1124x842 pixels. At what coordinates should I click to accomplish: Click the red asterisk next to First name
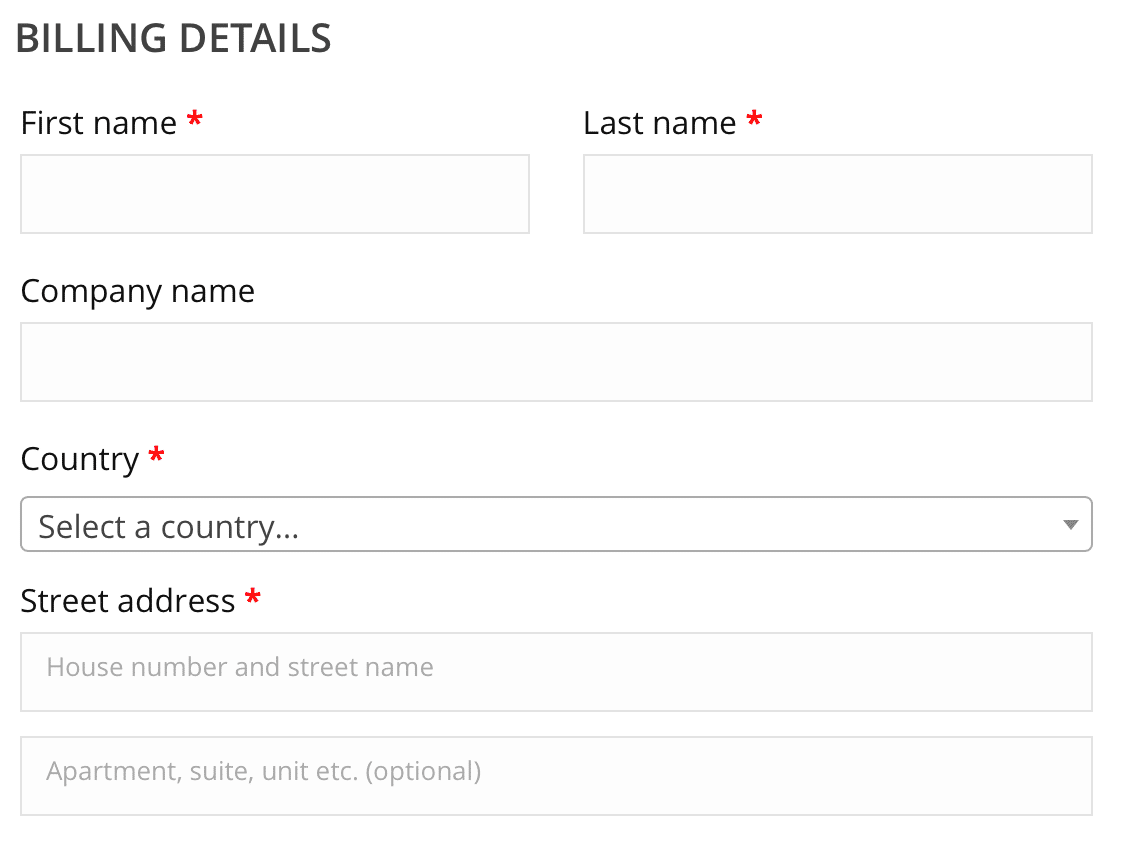(x=195, y=120)
